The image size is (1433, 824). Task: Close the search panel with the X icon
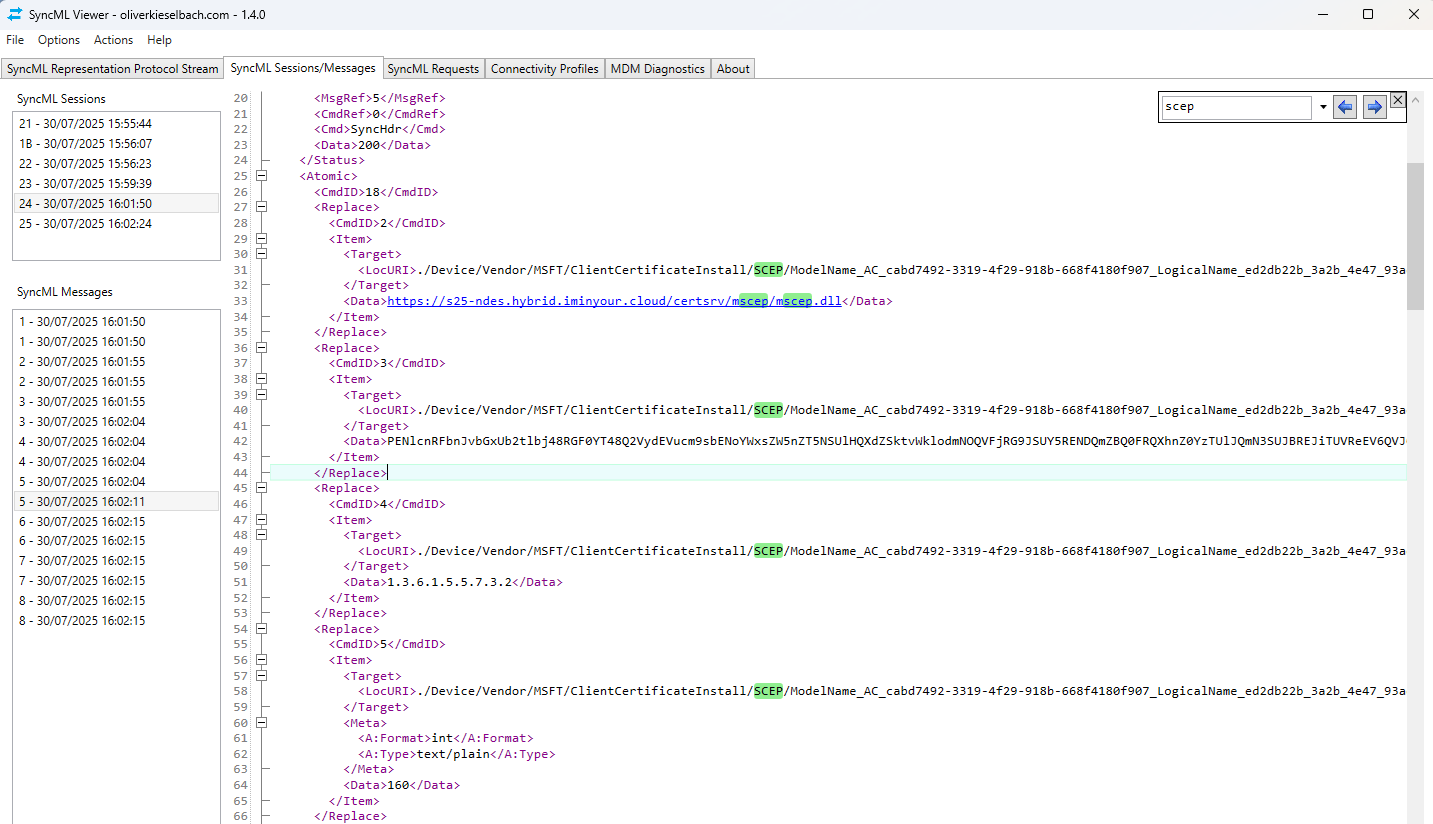(x=1398, y=100)
